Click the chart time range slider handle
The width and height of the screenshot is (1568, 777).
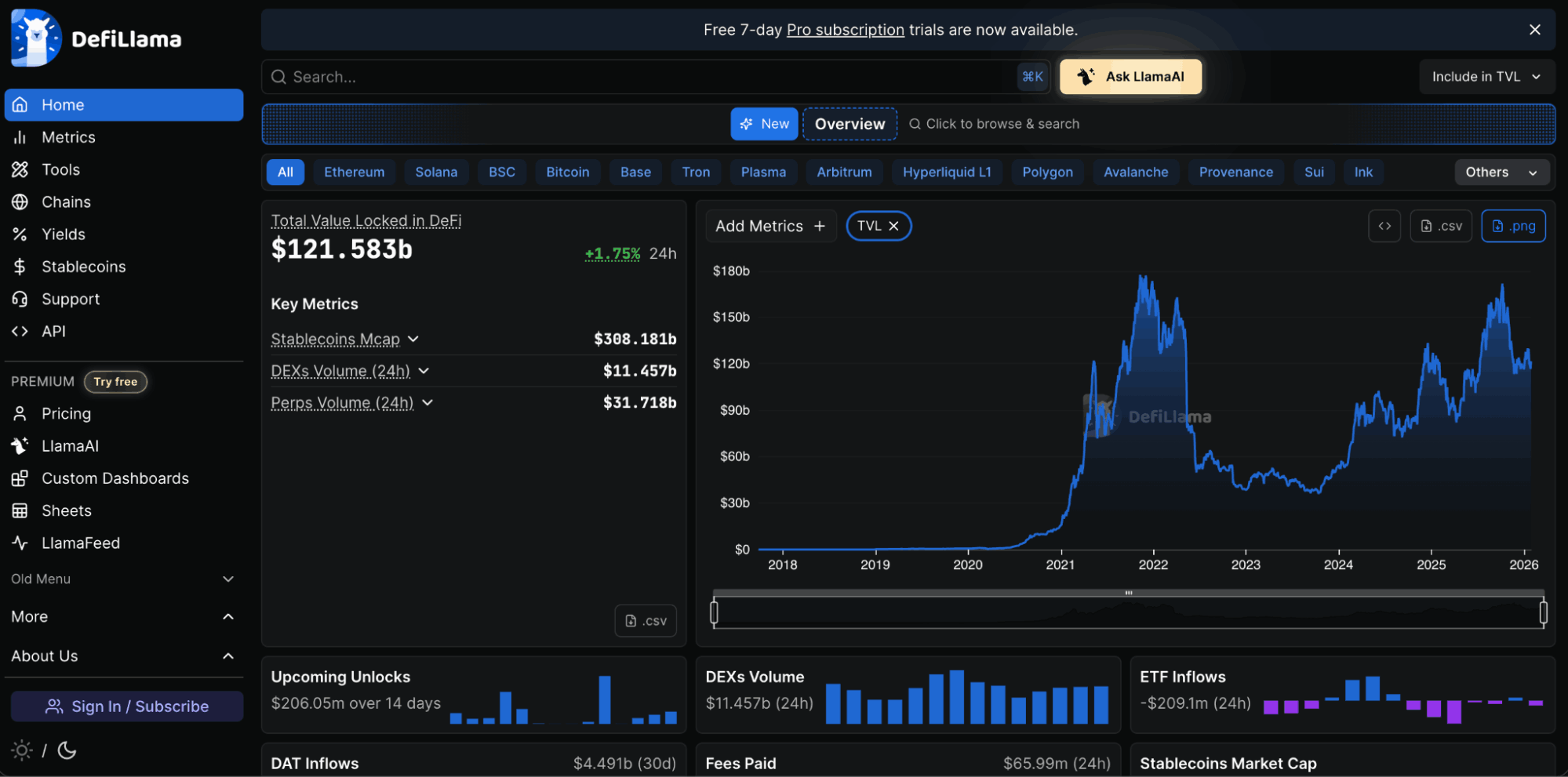(x=715, y=612)
